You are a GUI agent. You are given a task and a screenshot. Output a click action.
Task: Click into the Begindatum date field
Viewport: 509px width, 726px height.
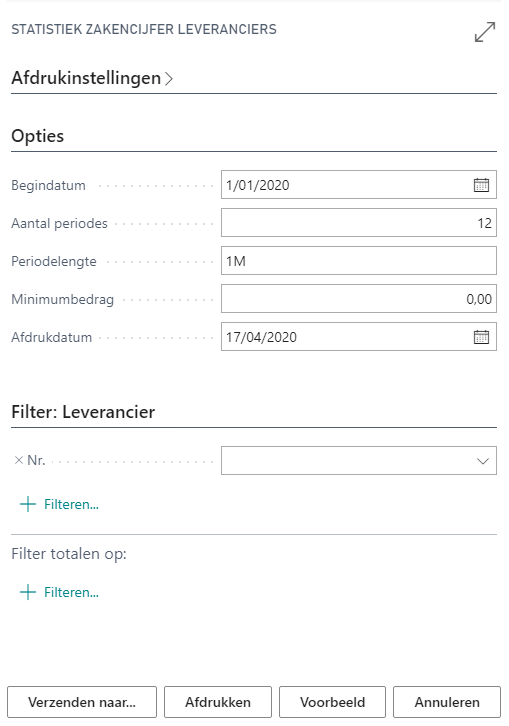click(x=347, y=185)
